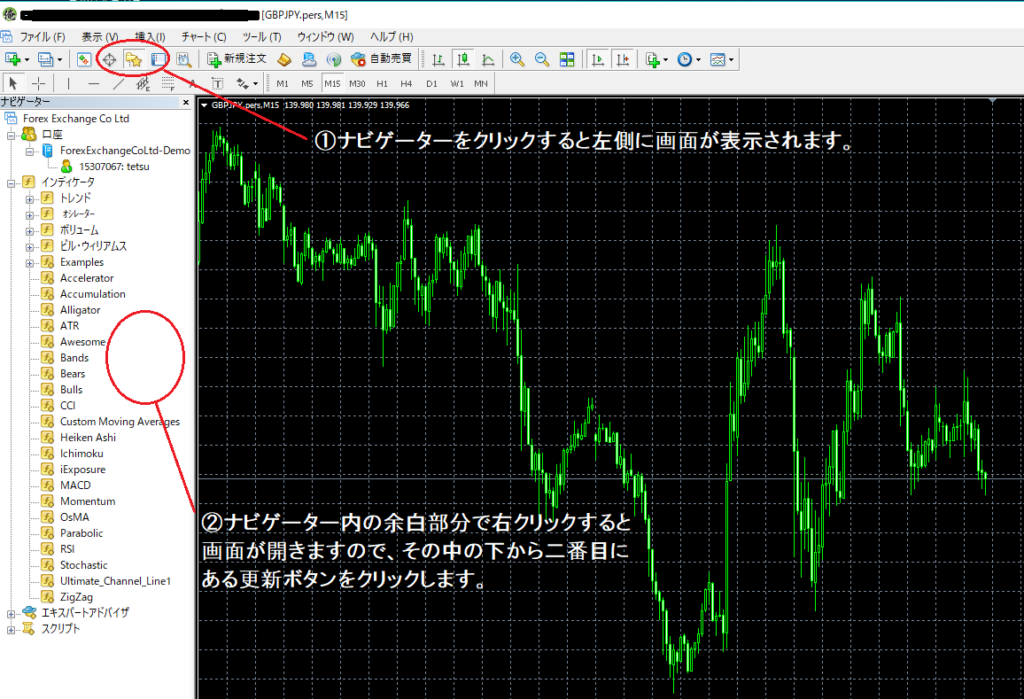Open the Data Window crosshair icon

pos(109,59)
